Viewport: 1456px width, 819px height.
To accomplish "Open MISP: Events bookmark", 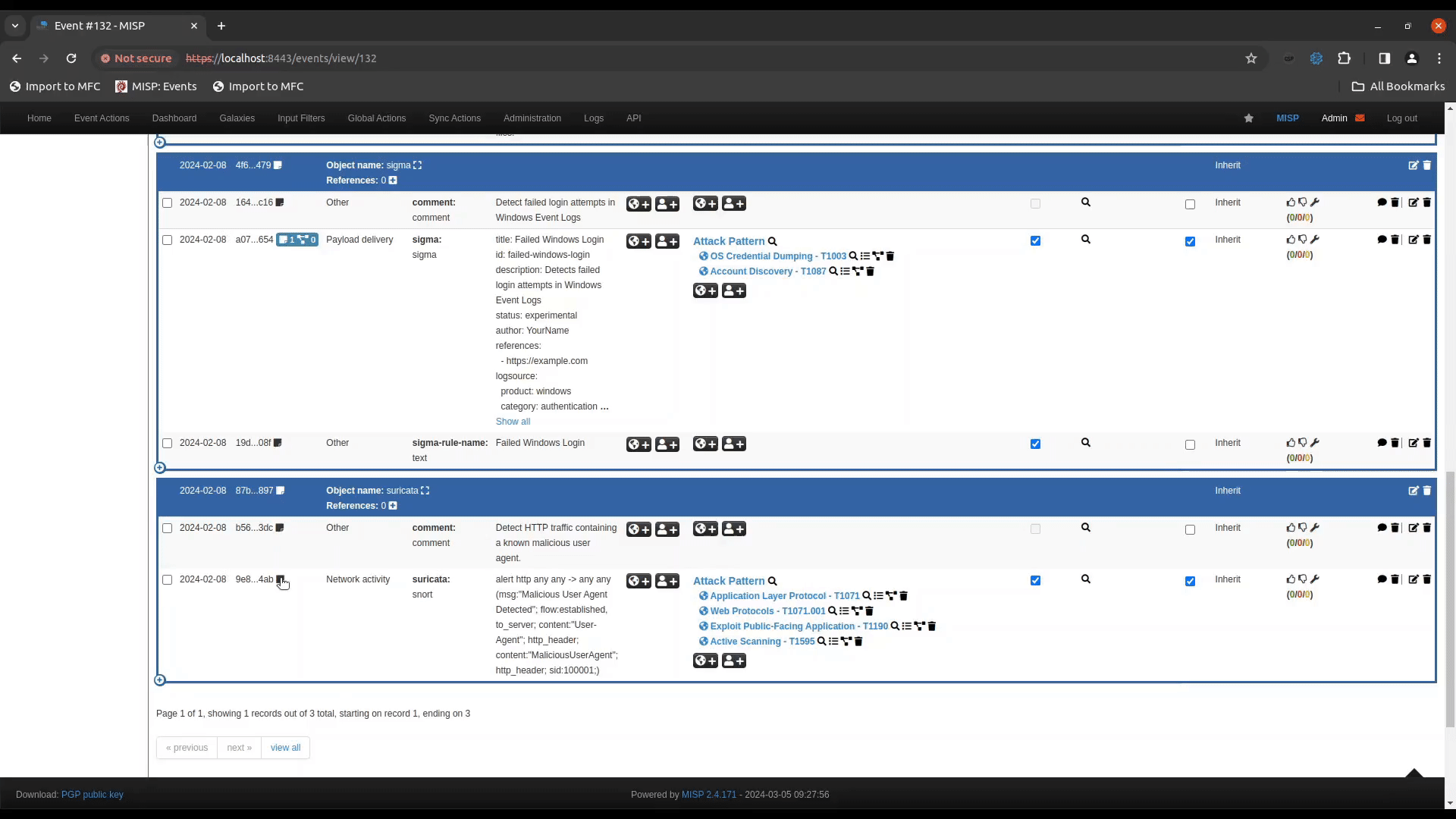I will [x=156, y=86].
